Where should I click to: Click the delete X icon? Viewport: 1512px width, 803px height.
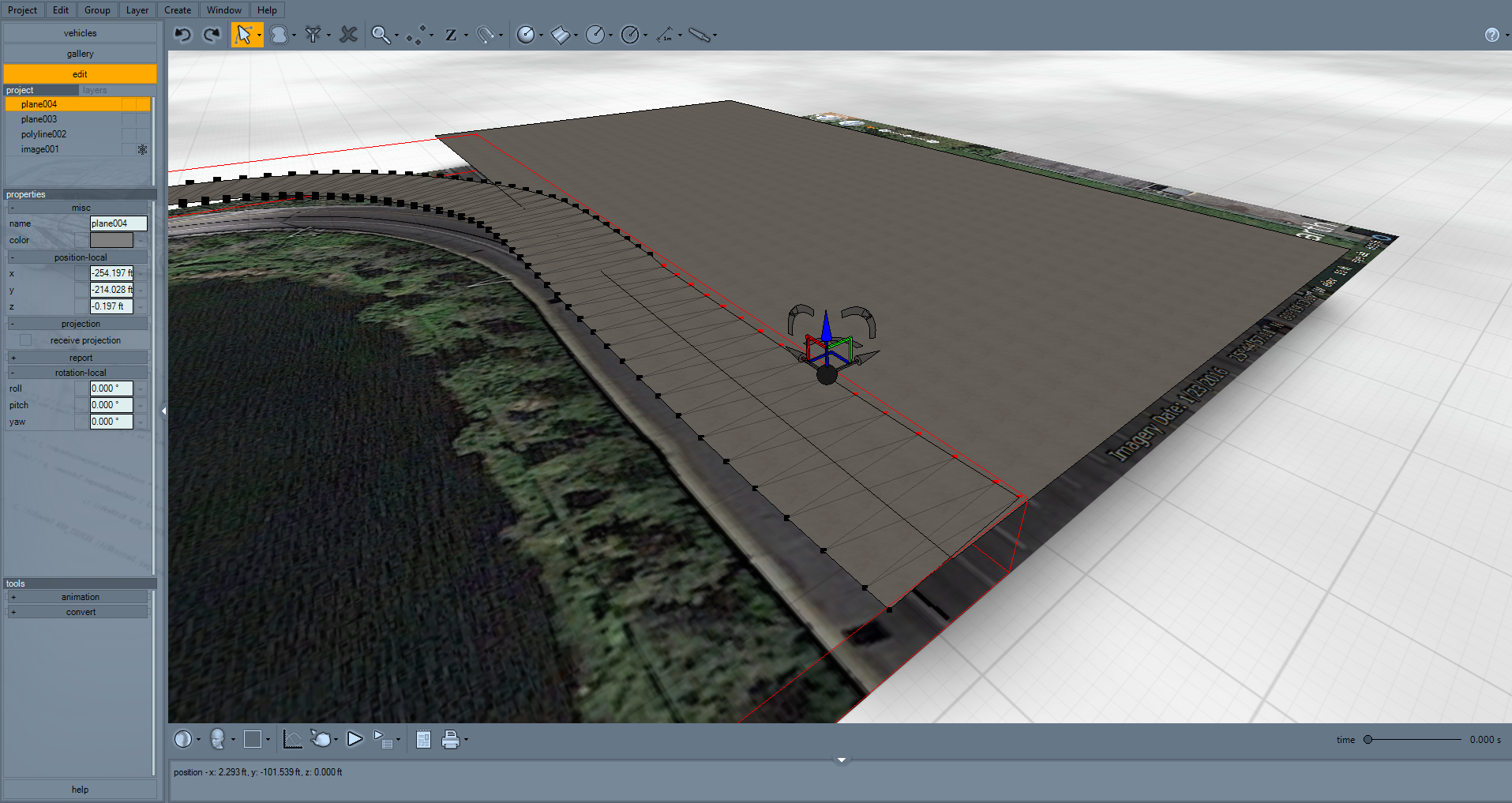coord(348,35)
